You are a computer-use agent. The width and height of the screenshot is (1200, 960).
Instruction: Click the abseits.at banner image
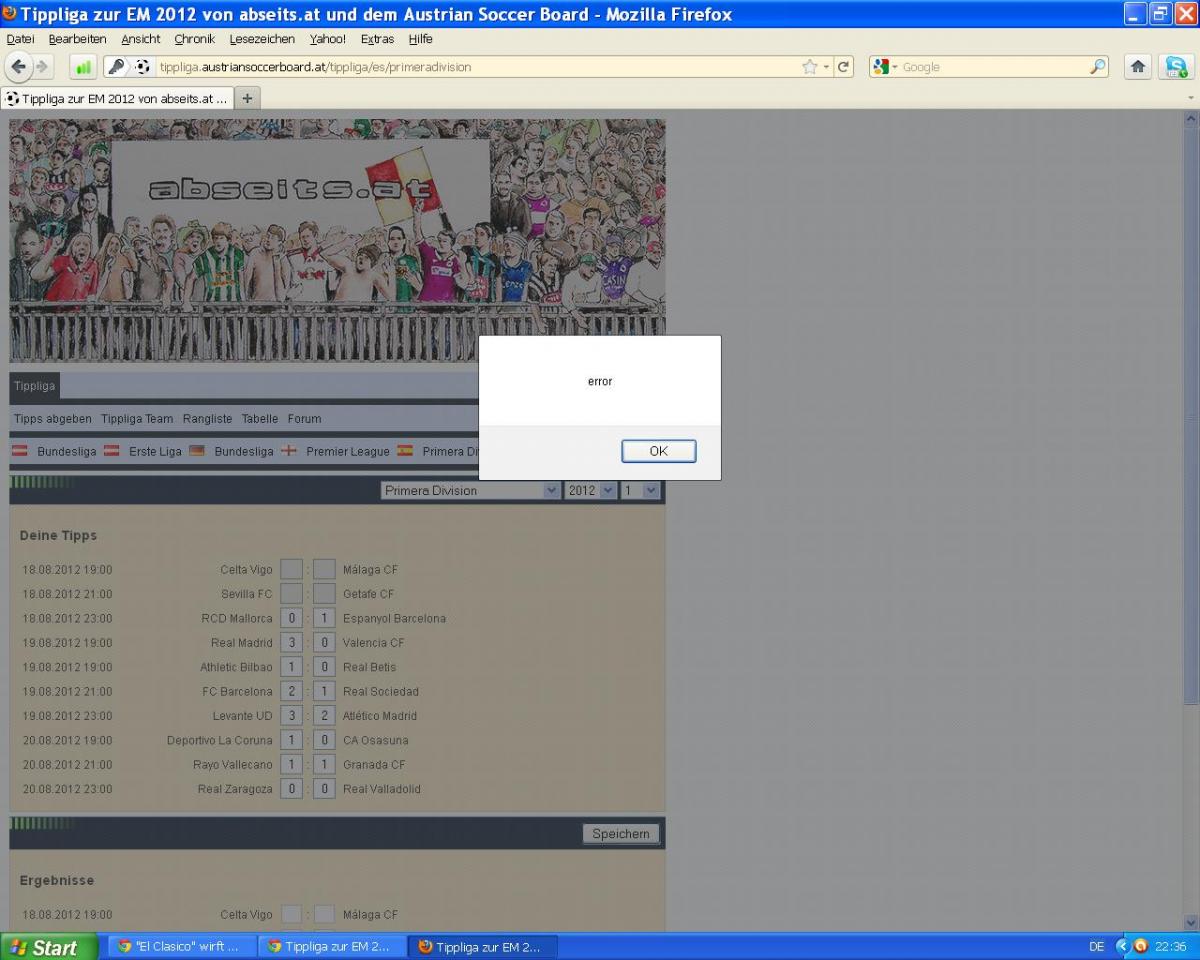tap(337, 240)
